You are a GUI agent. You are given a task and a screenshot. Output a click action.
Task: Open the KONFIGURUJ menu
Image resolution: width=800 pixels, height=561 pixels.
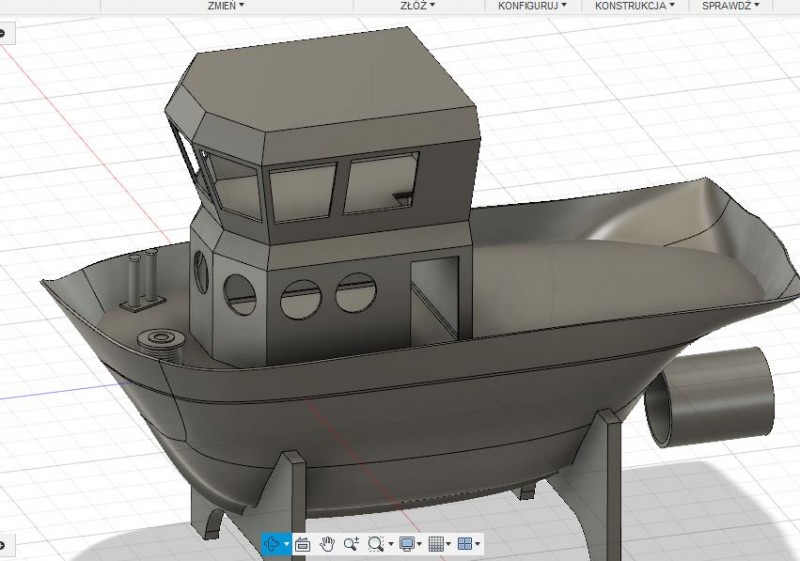click(532, 6)
